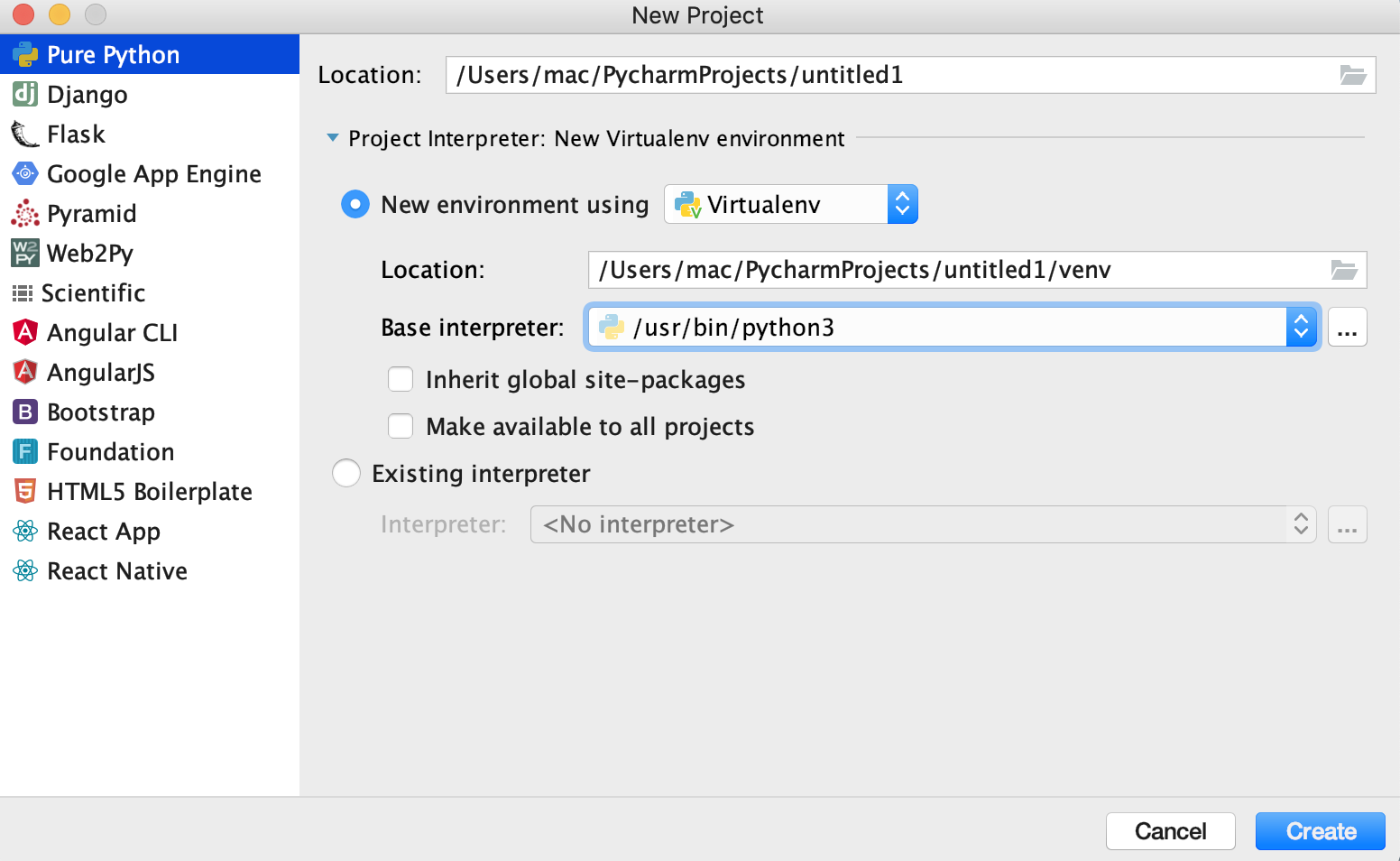1400x861 pixels.
Task: Click the React Native atom icon
Action: pos(25,570)
